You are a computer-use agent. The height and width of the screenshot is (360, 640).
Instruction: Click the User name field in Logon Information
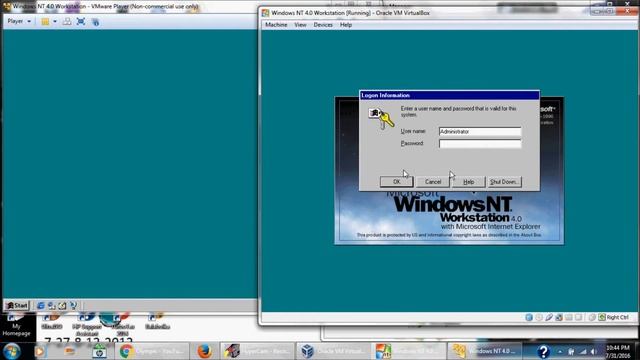[x=480, y=131]
